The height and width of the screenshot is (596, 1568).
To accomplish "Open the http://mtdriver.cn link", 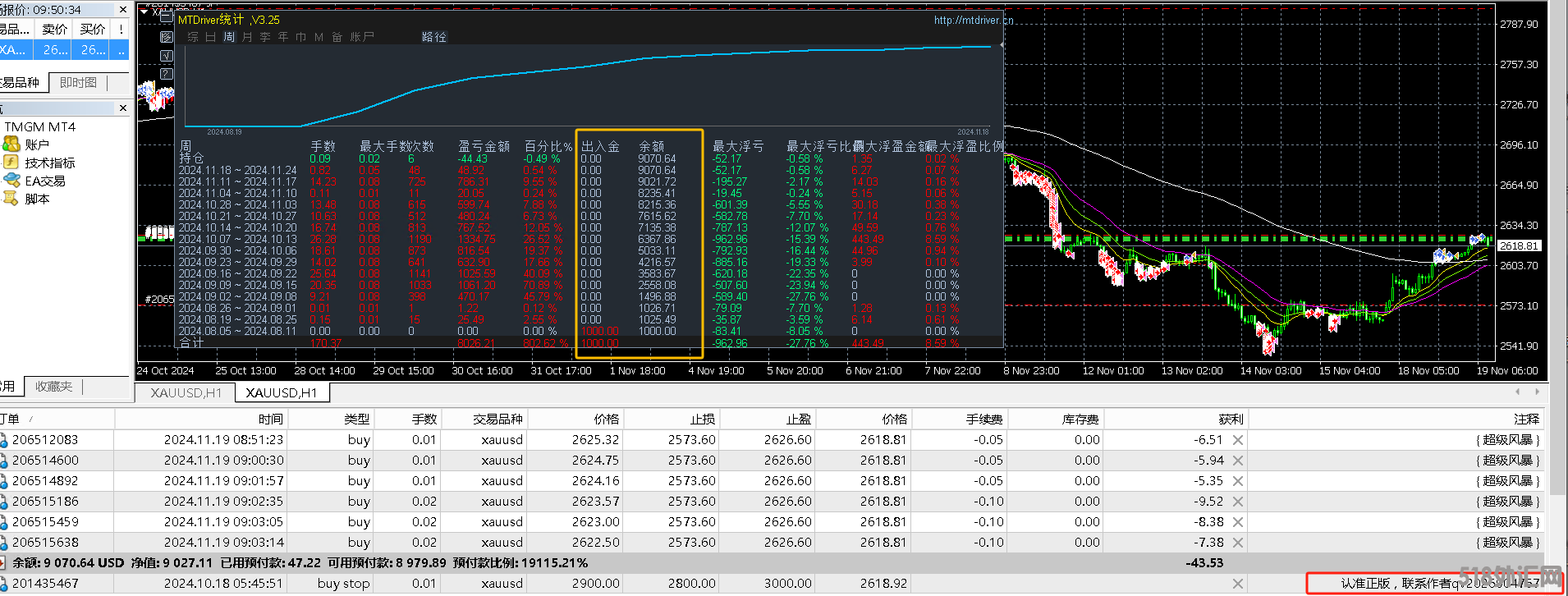I will 974,21.
